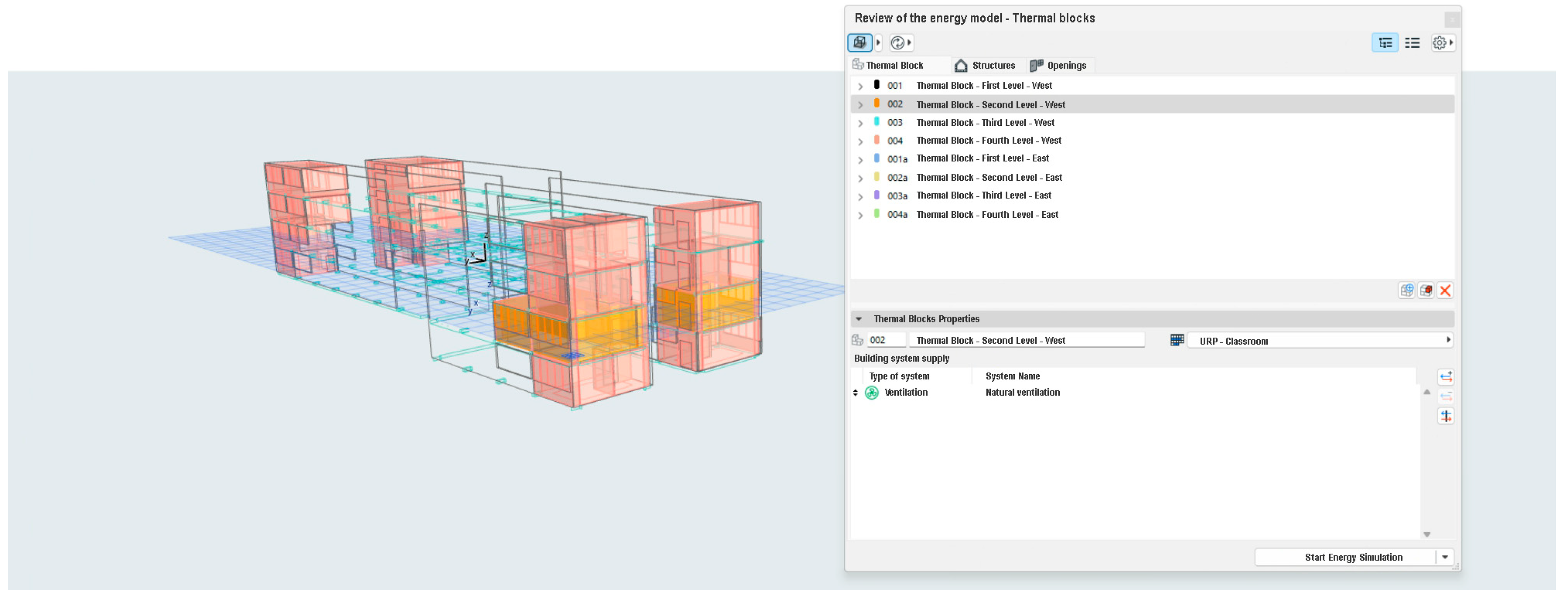Viewport: 1568px width, 602px height.
Task: Open the gear settings menu
Action: [1439, 43]
